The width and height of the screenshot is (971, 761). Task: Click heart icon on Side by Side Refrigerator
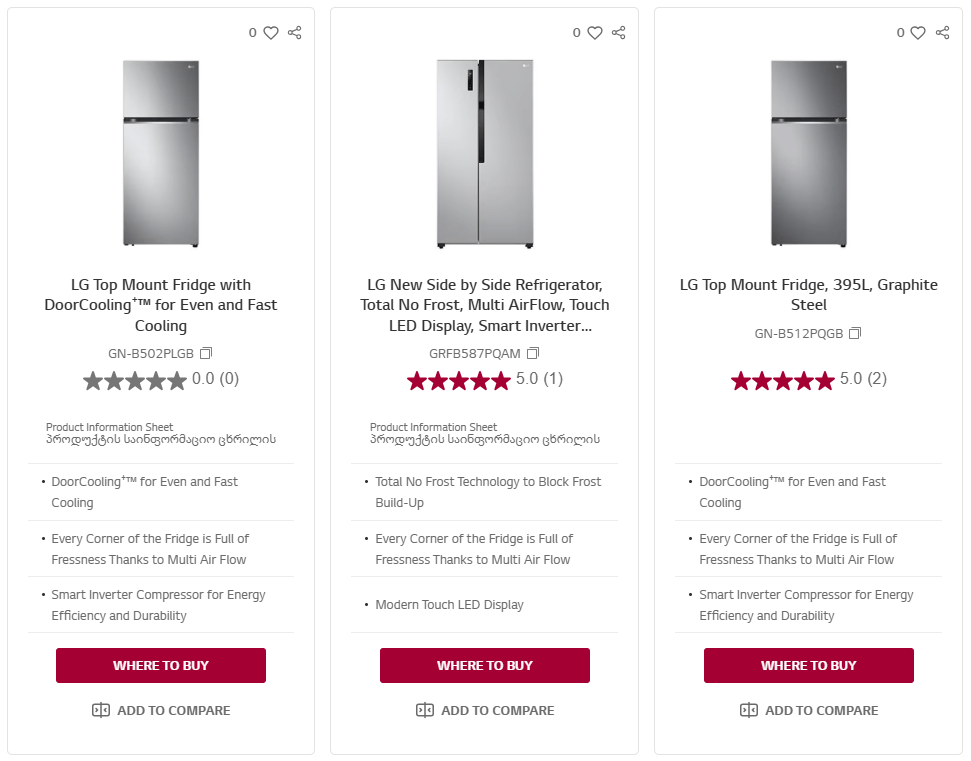[x=595, y=33]
